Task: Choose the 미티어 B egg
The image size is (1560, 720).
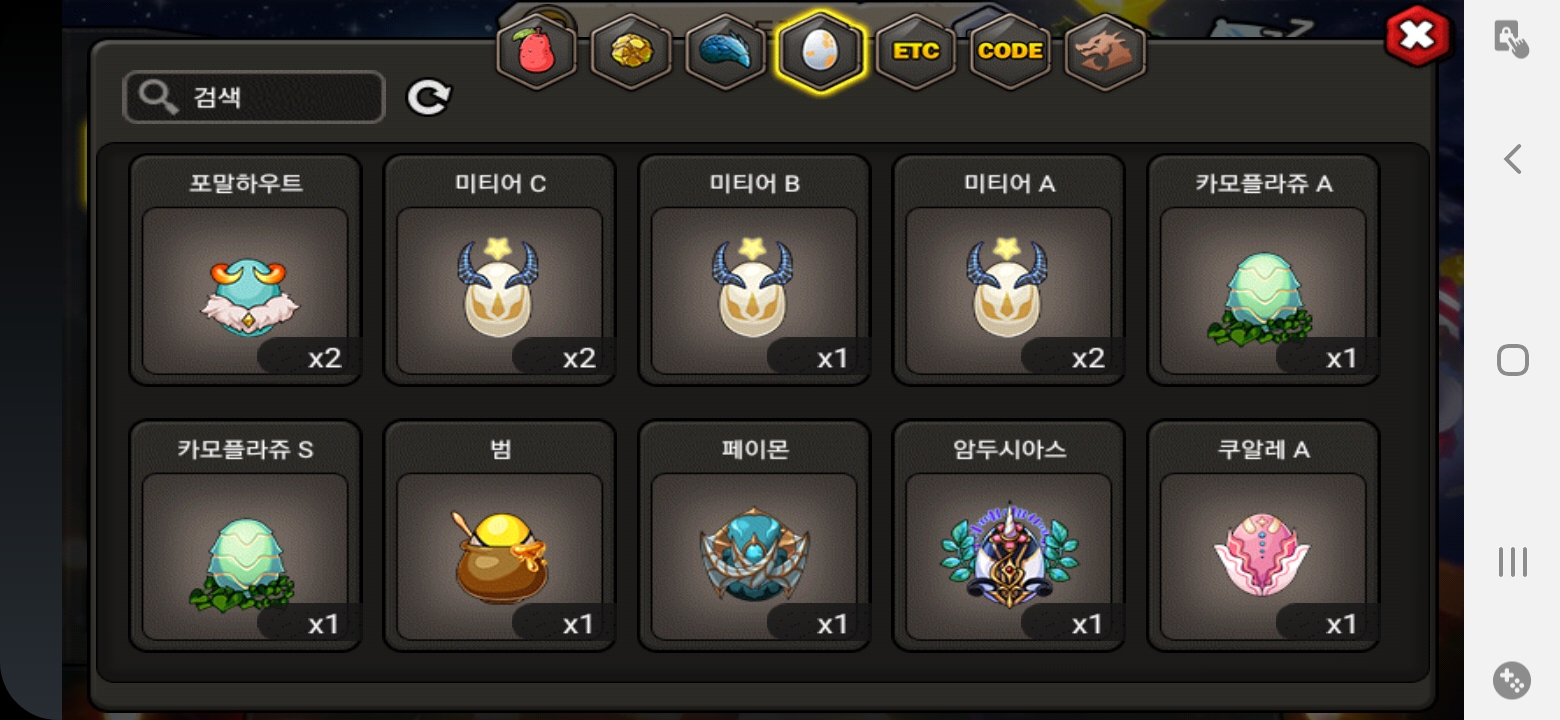Action: click(754, 270)
